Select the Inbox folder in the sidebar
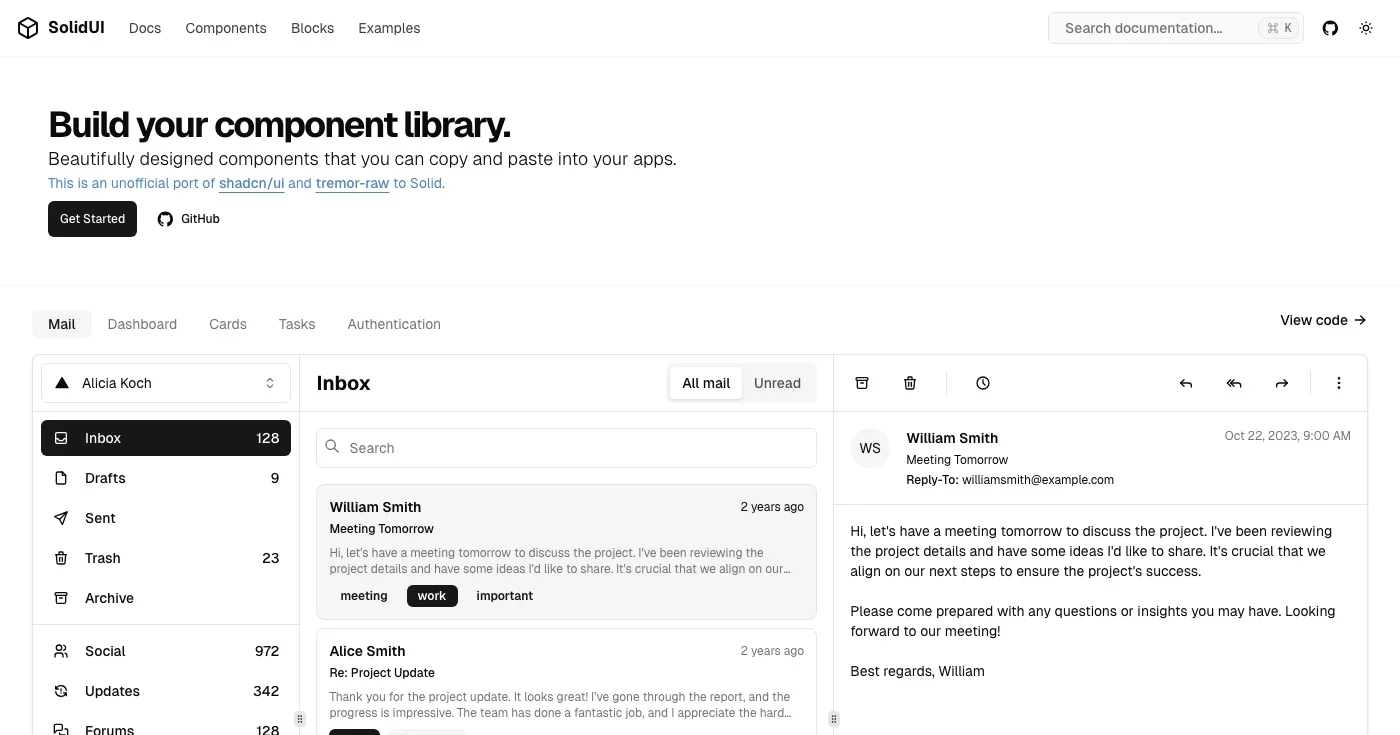This screenshot has height=735, width=1400. (x=166, y=438)
